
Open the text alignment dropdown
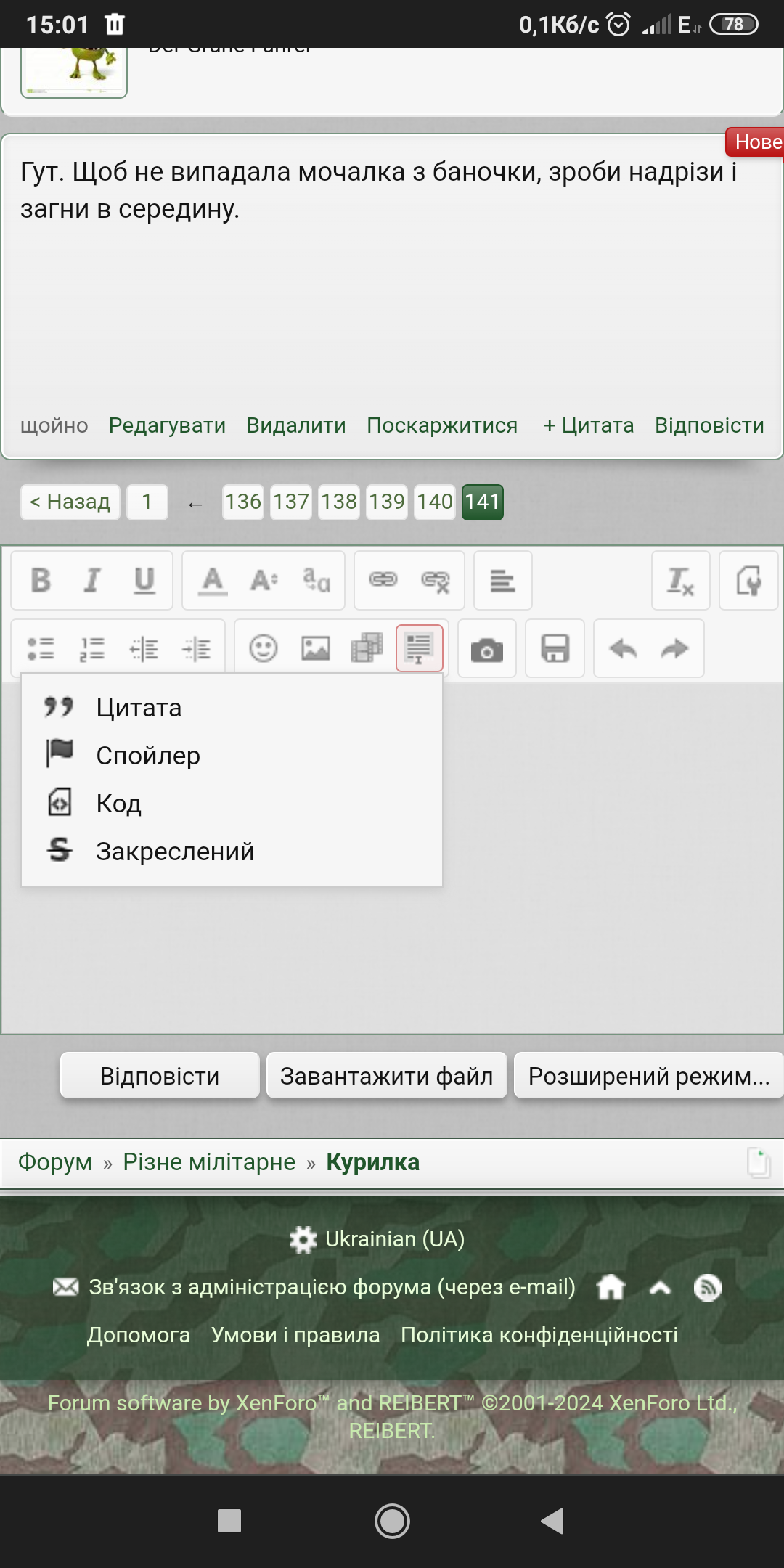coord(502,581)
